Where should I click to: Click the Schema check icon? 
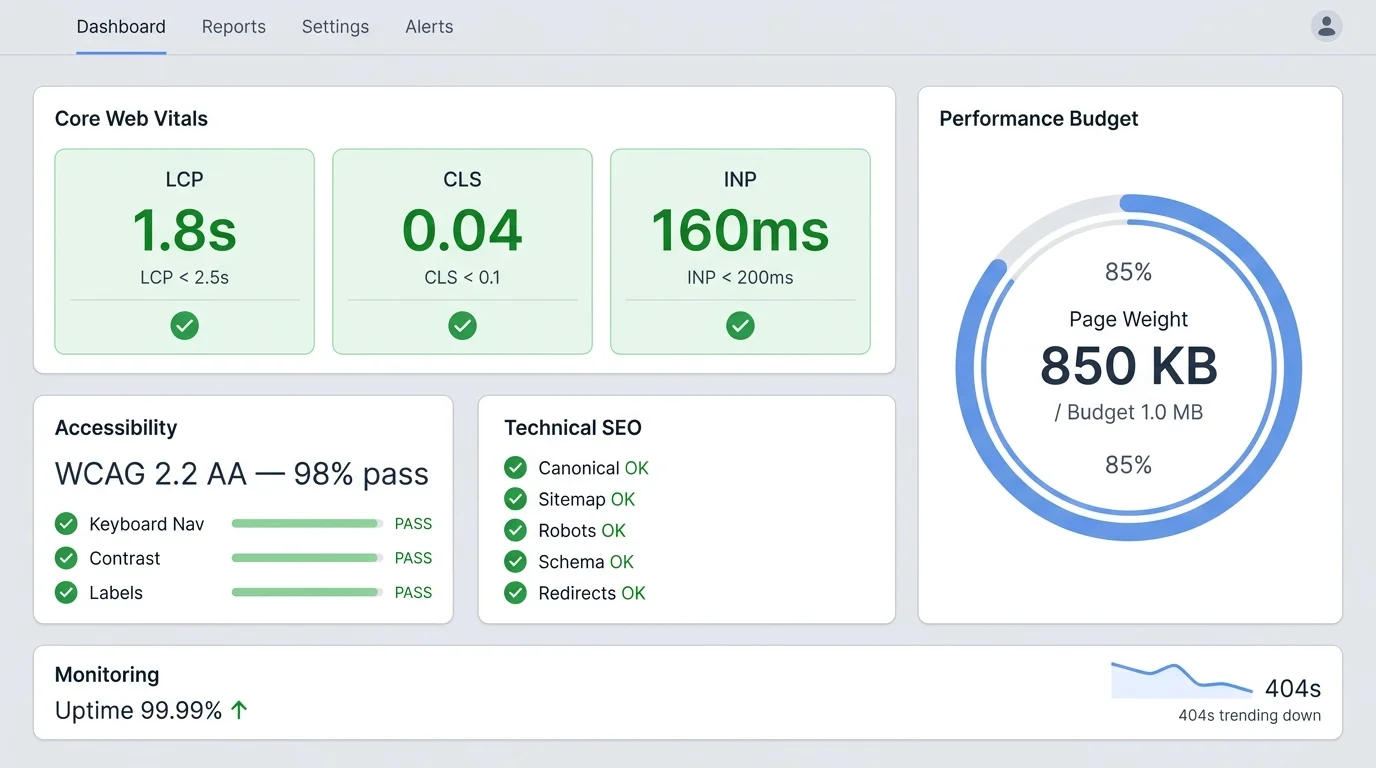(x=515, y=561)
